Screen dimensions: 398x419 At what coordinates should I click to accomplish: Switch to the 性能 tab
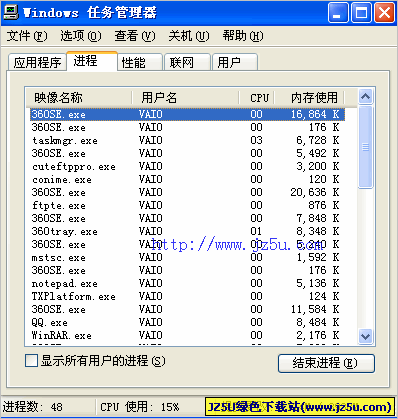click(140, 62)
